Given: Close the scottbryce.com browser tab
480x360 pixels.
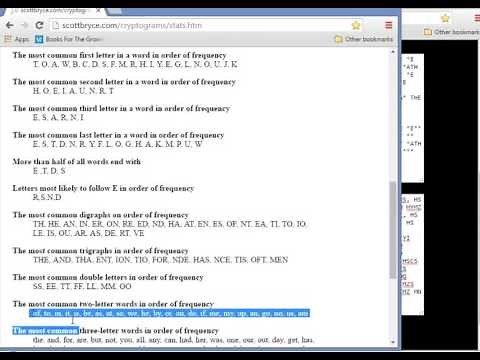Looking at the screenshot, I should click(98, 11).
